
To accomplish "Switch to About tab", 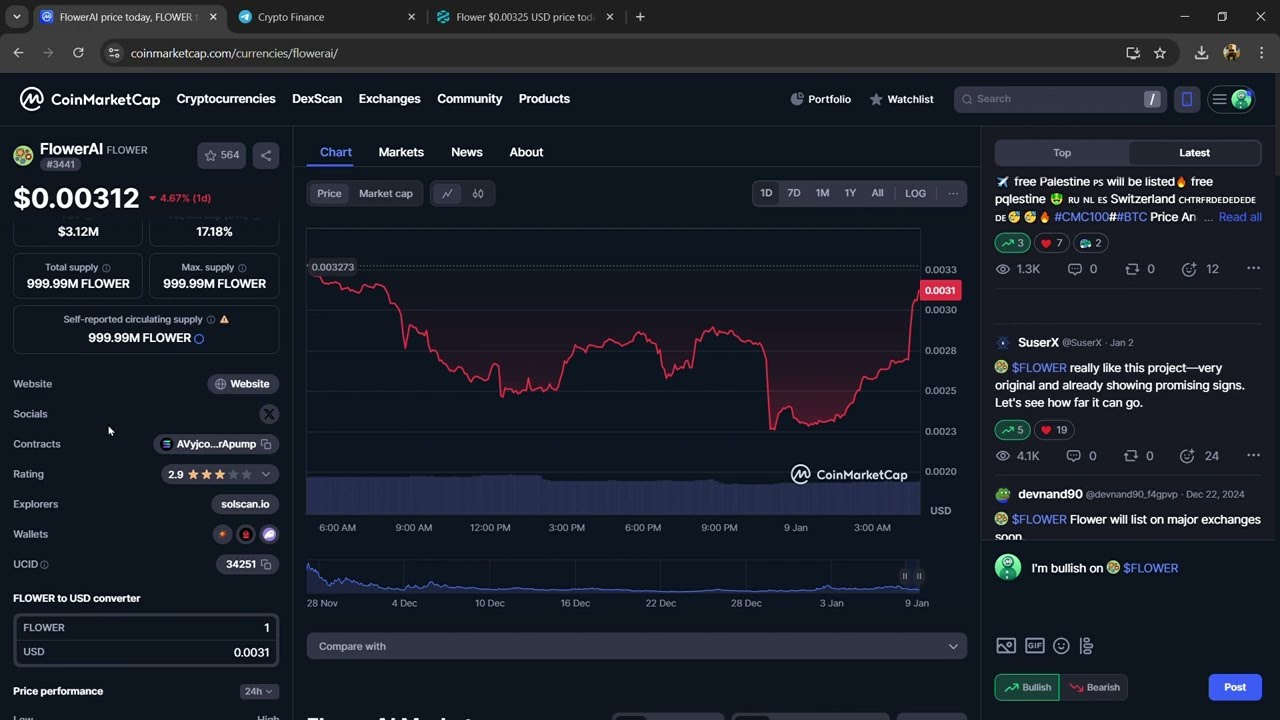I will (526, 152).
